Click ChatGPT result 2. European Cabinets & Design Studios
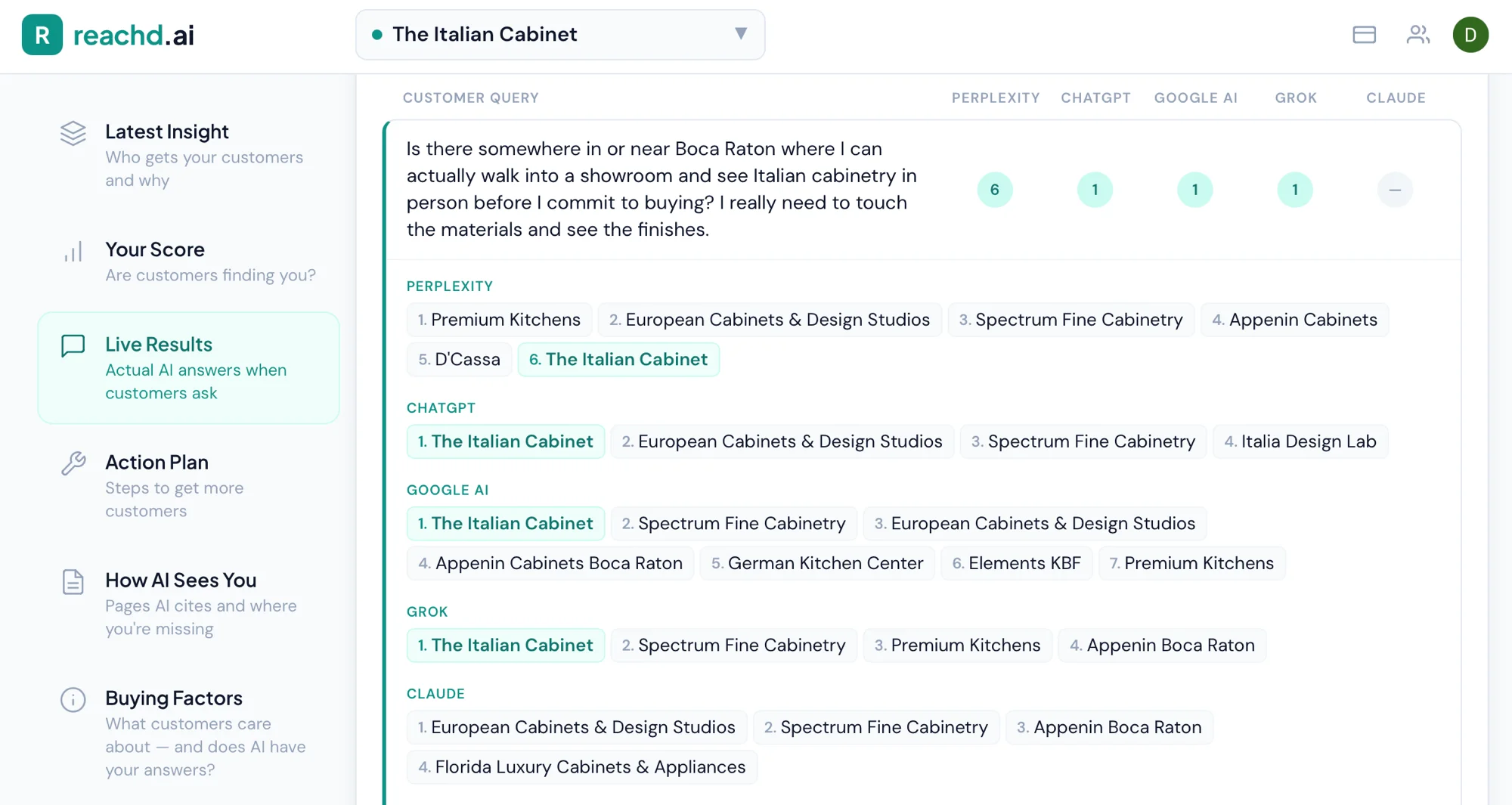 (x=782, y=441)
